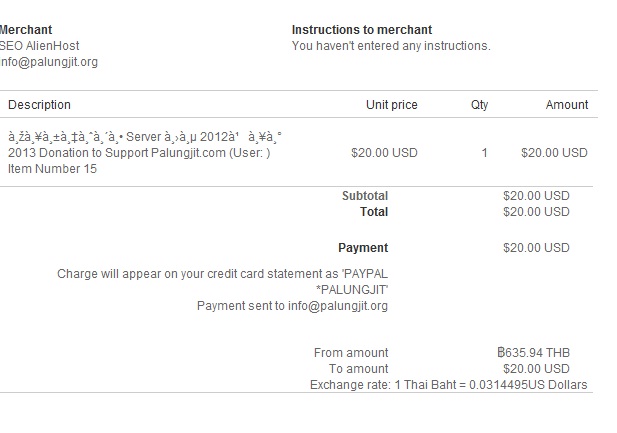This screenshot has height=433, width=617.
Task: Click "Payment sent to info@palungjit.org" line
Action: (292, 306)
